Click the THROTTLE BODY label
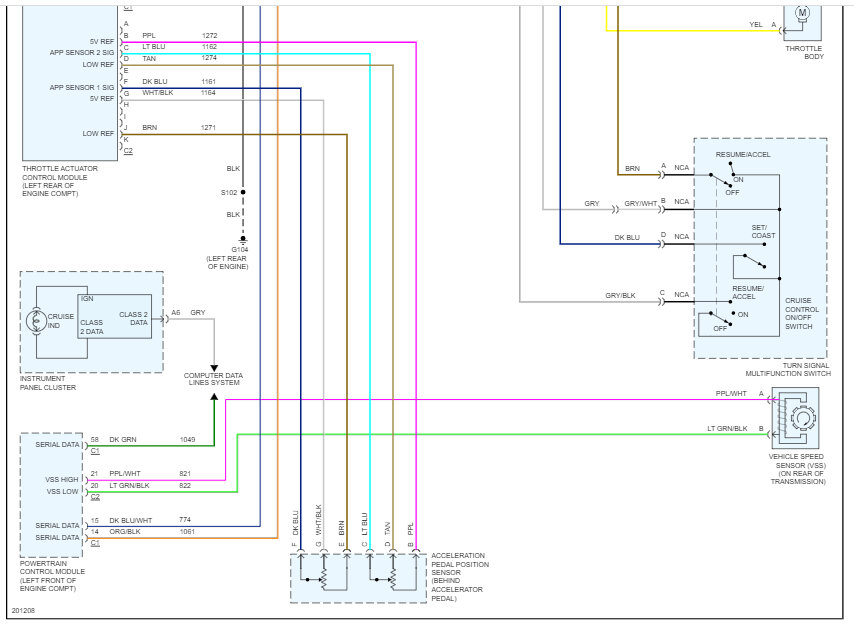Viewport: 854px width, 625px height. (804, 52)
